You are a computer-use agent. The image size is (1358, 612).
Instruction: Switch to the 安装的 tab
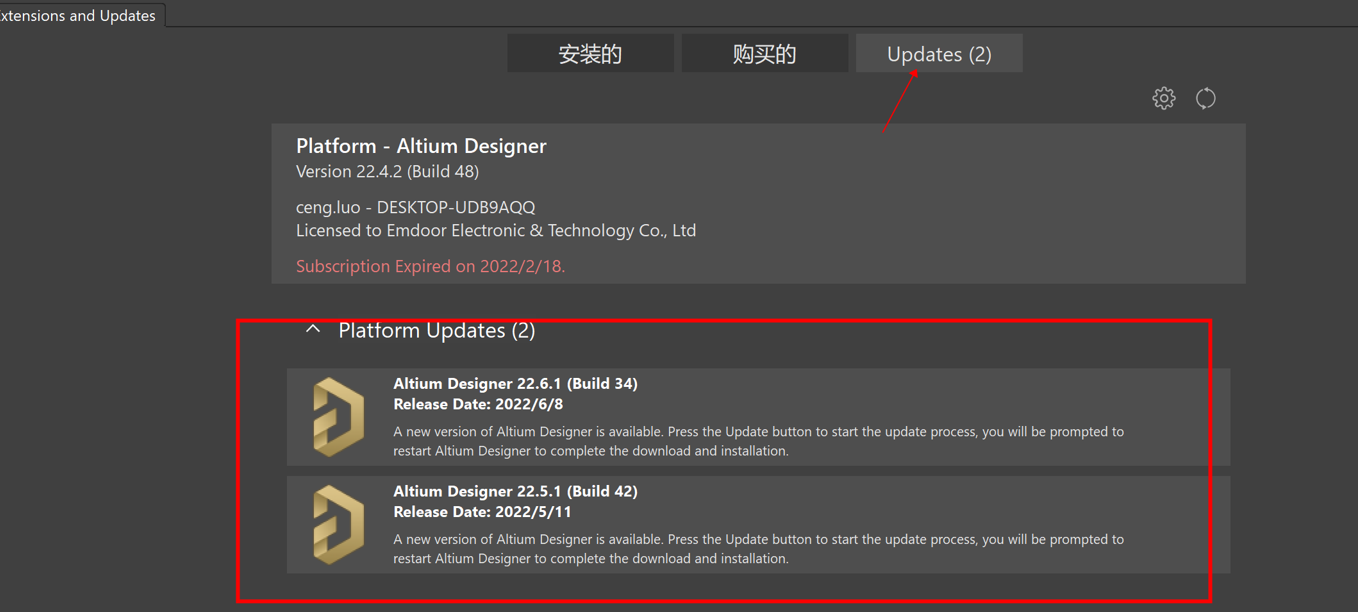590,54
